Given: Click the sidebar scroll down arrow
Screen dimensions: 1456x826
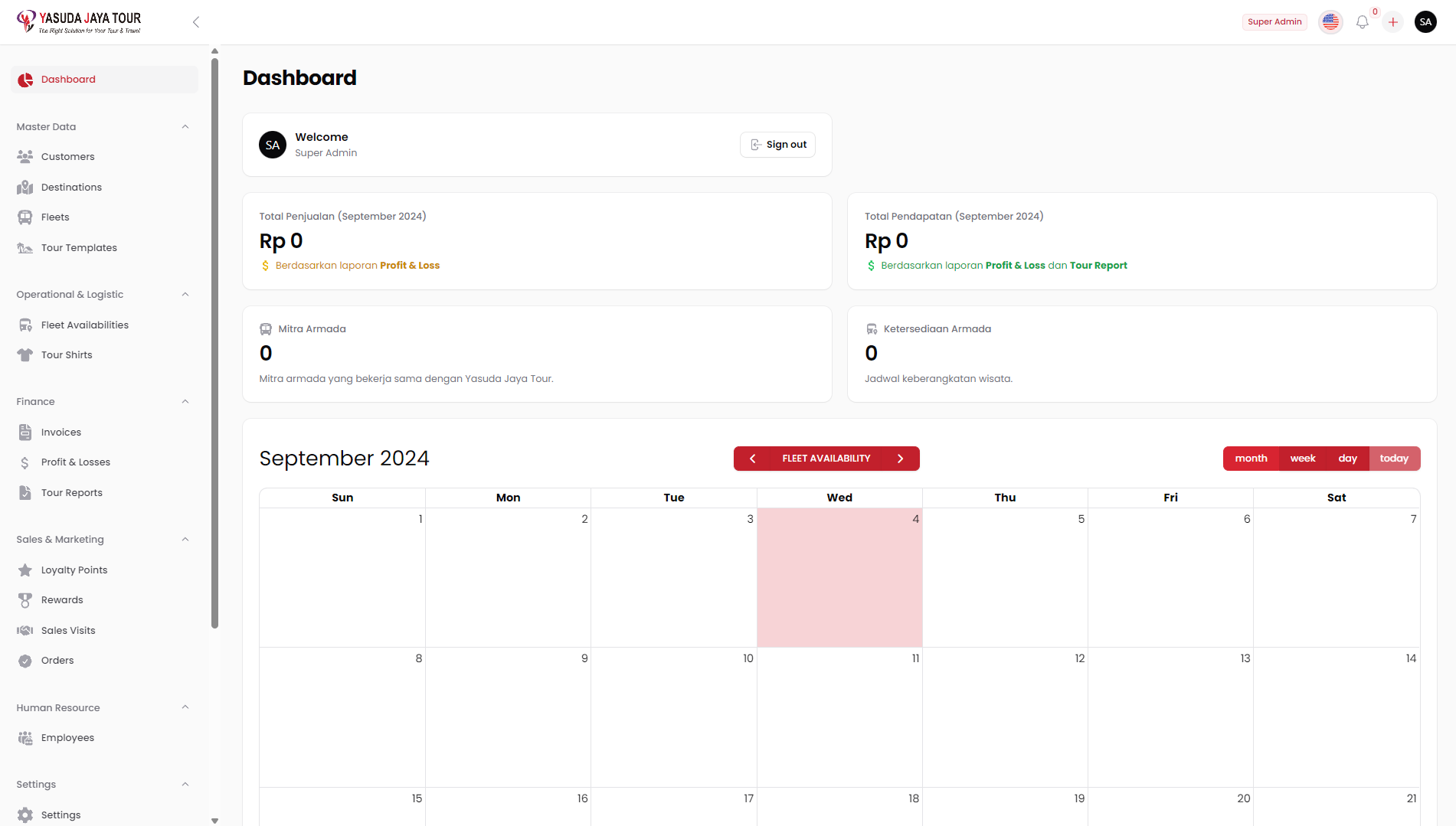Looking at the screenshot, I should pyautogui.click(x=214, y=821).
